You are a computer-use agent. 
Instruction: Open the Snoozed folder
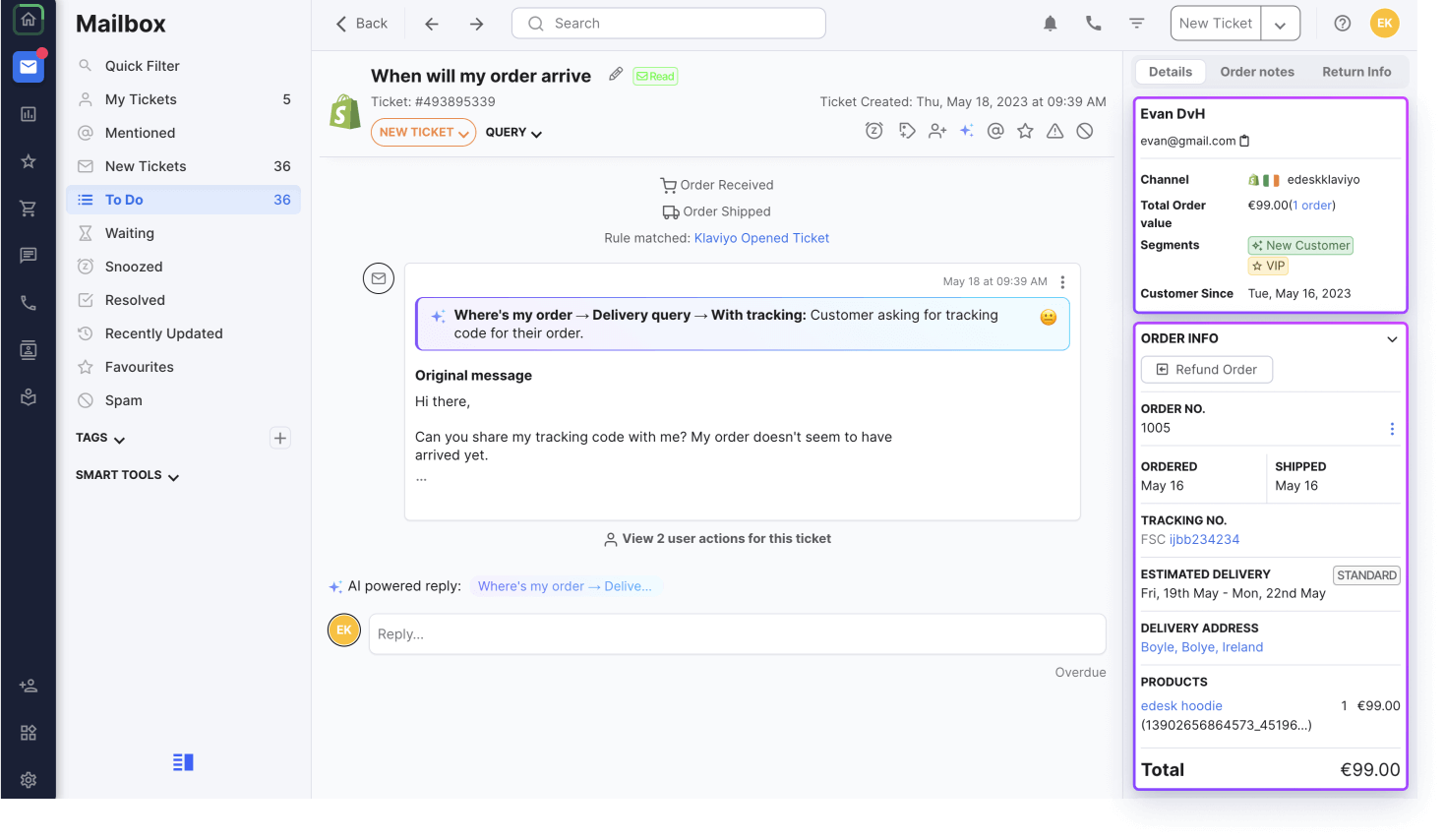tap(183, 267)
